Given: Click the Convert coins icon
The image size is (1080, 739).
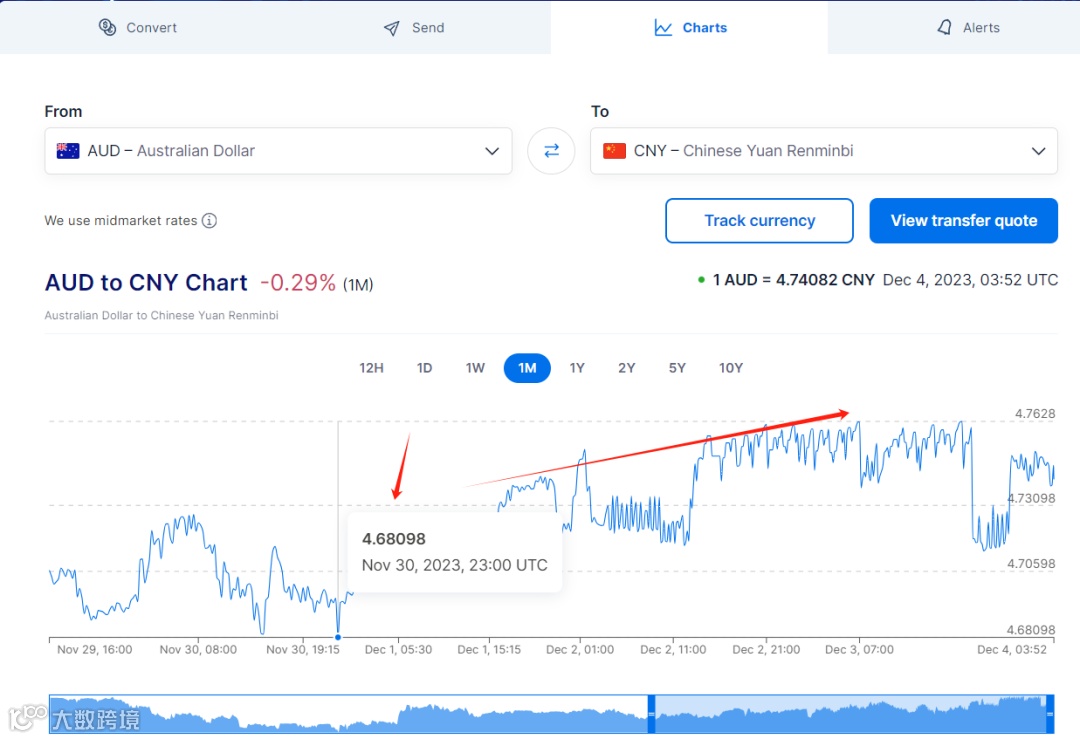Looking at the screenshot, I should 108,27.
